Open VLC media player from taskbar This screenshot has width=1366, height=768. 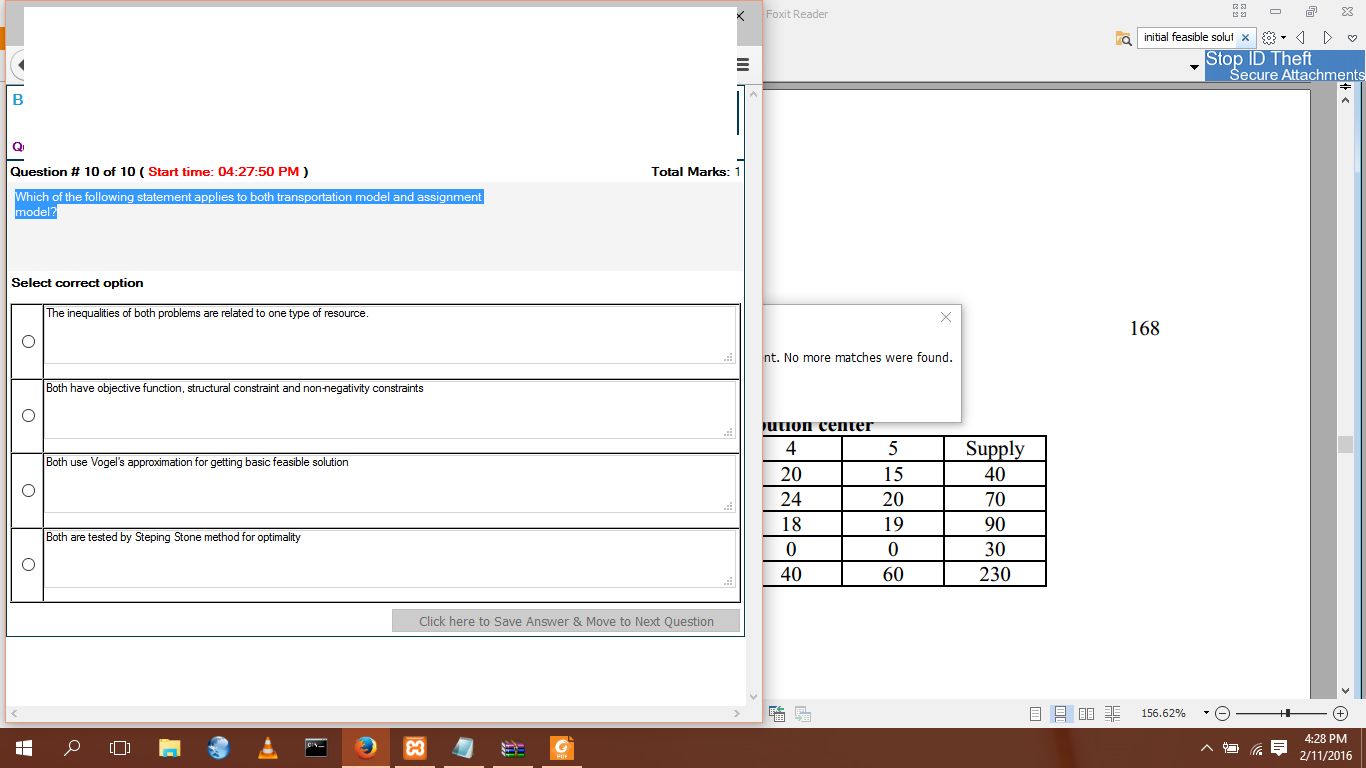(267, 748)
